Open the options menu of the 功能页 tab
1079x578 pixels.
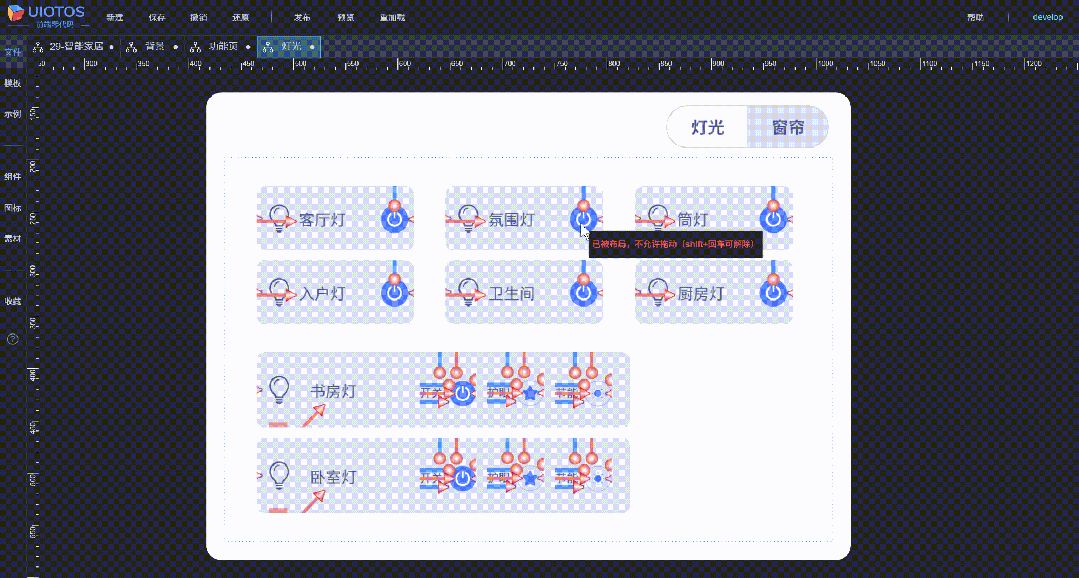pyautogui.click(x=248, y=47)
